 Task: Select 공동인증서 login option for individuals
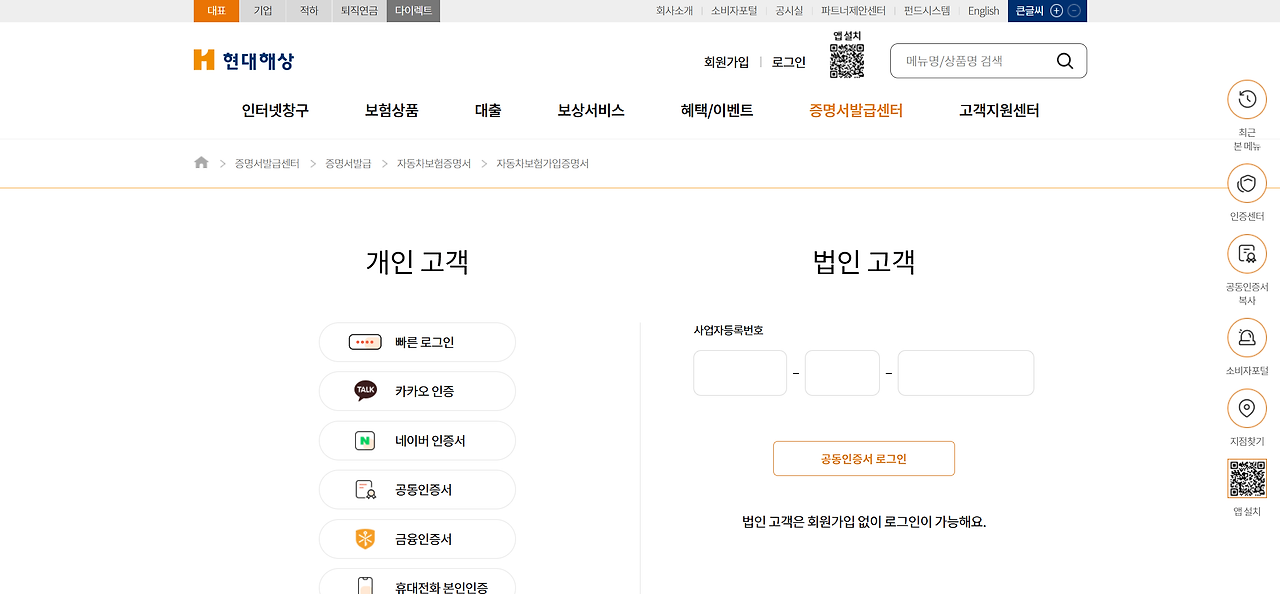pos(417,490)
